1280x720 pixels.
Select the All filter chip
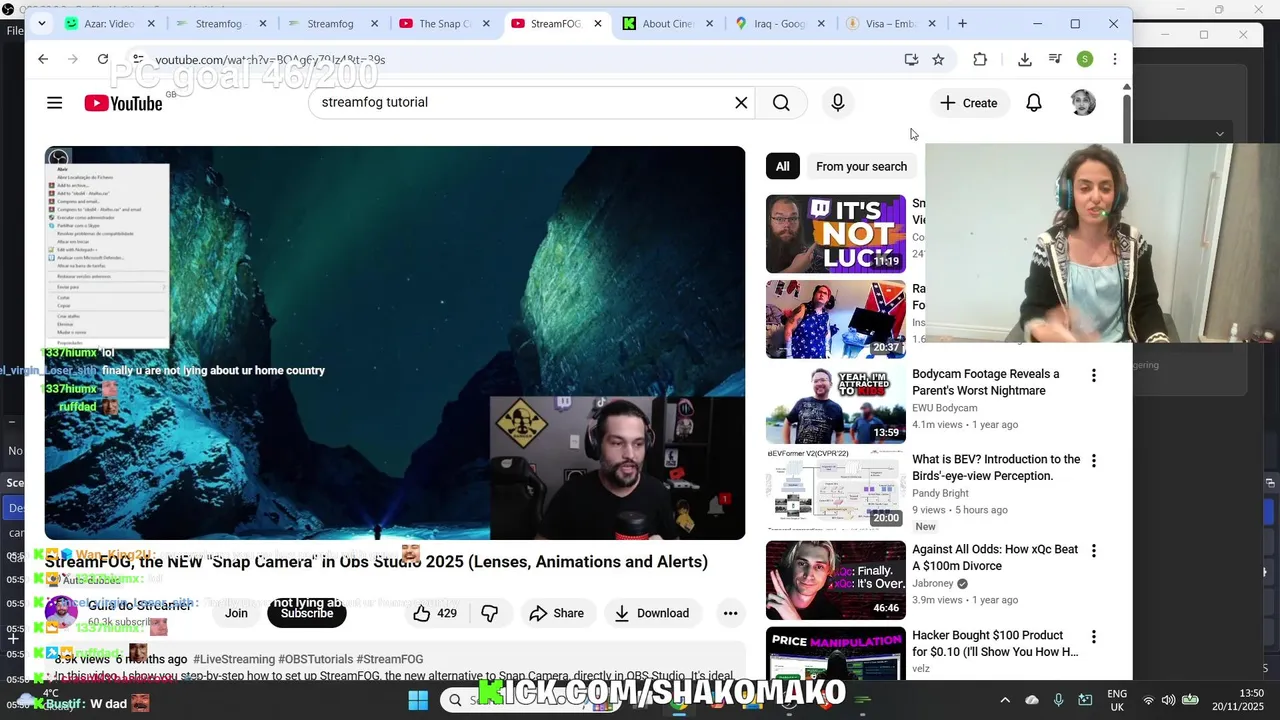click(x=782, y=167)
